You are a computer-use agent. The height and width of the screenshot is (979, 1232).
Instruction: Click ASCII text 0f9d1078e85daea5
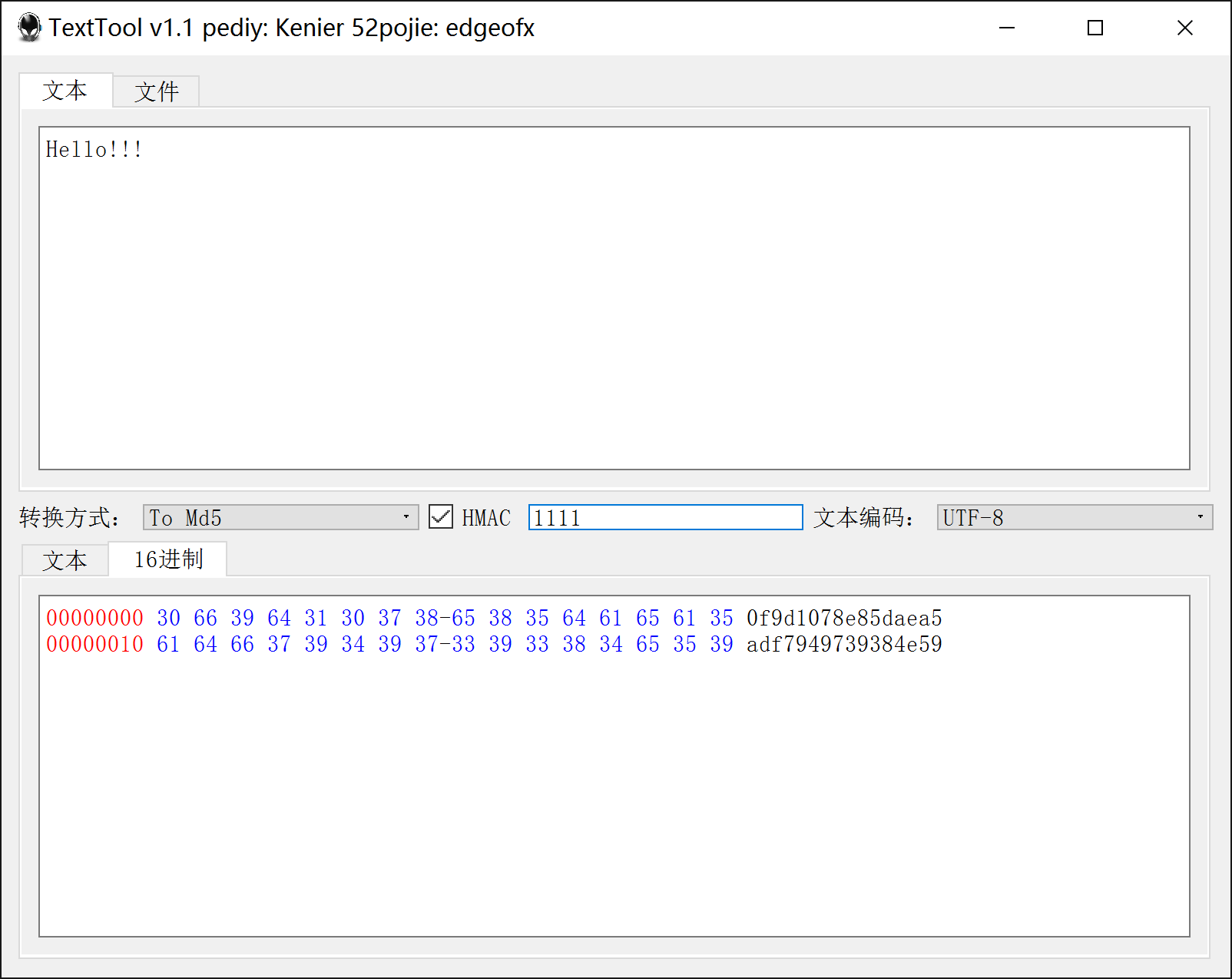pyautogui.click(x=844, y=618)
